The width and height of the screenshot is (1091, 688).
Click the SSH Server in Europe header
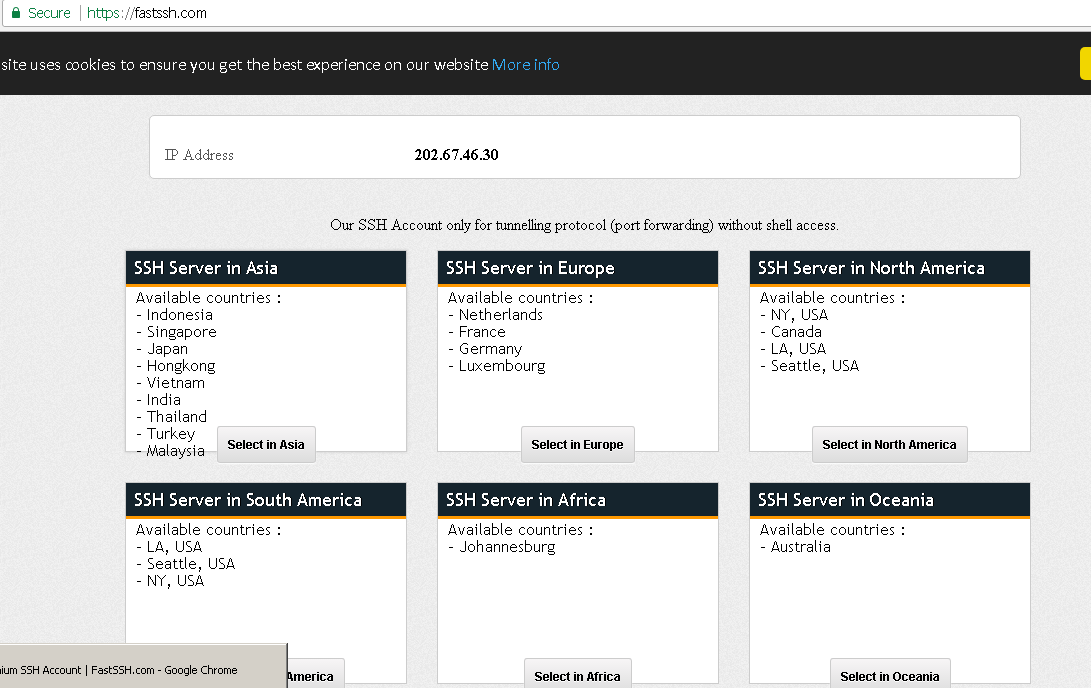530,268
